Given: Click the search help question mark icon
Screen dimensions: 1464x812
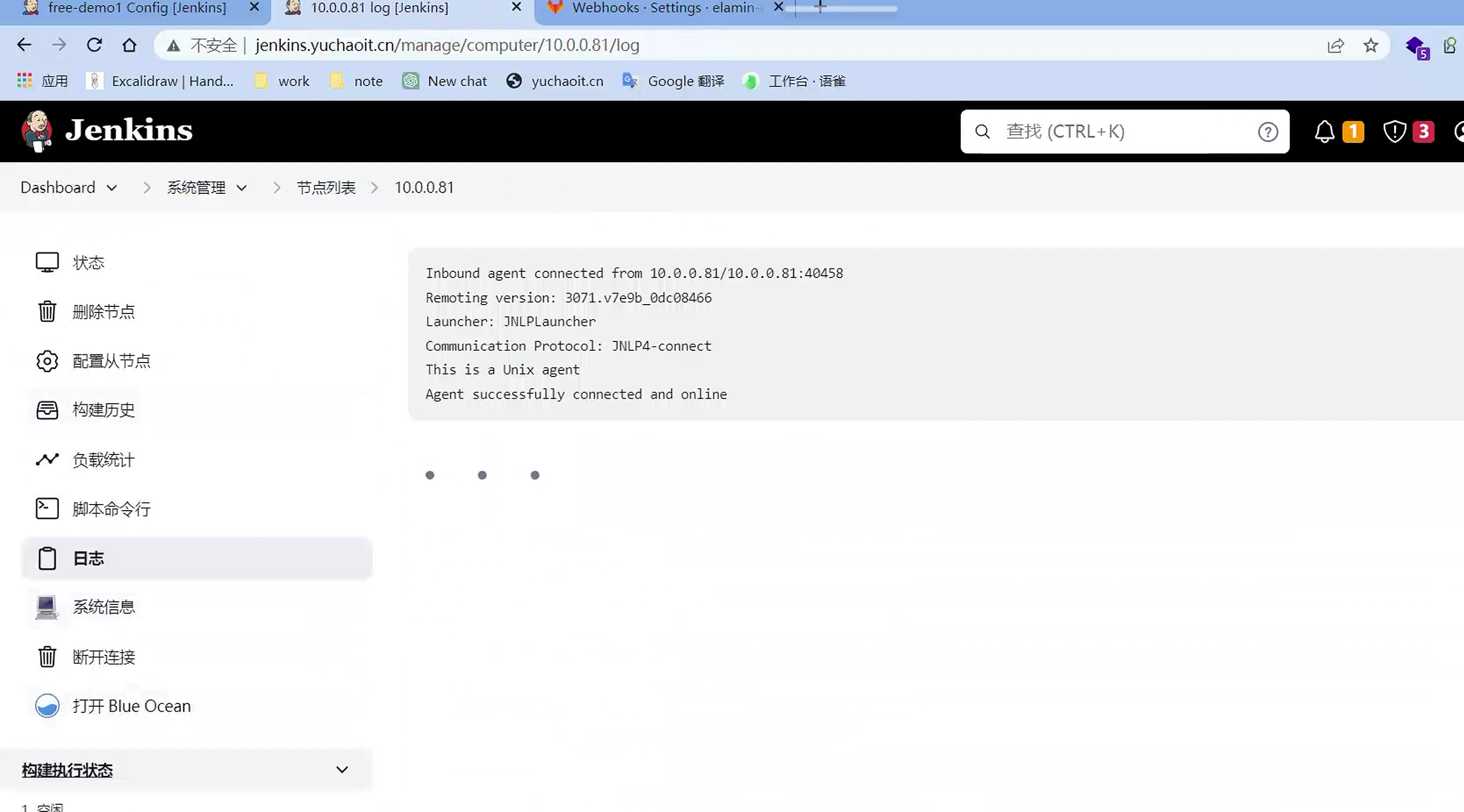Looking at the screenshot, I should tap(1267, 132).
